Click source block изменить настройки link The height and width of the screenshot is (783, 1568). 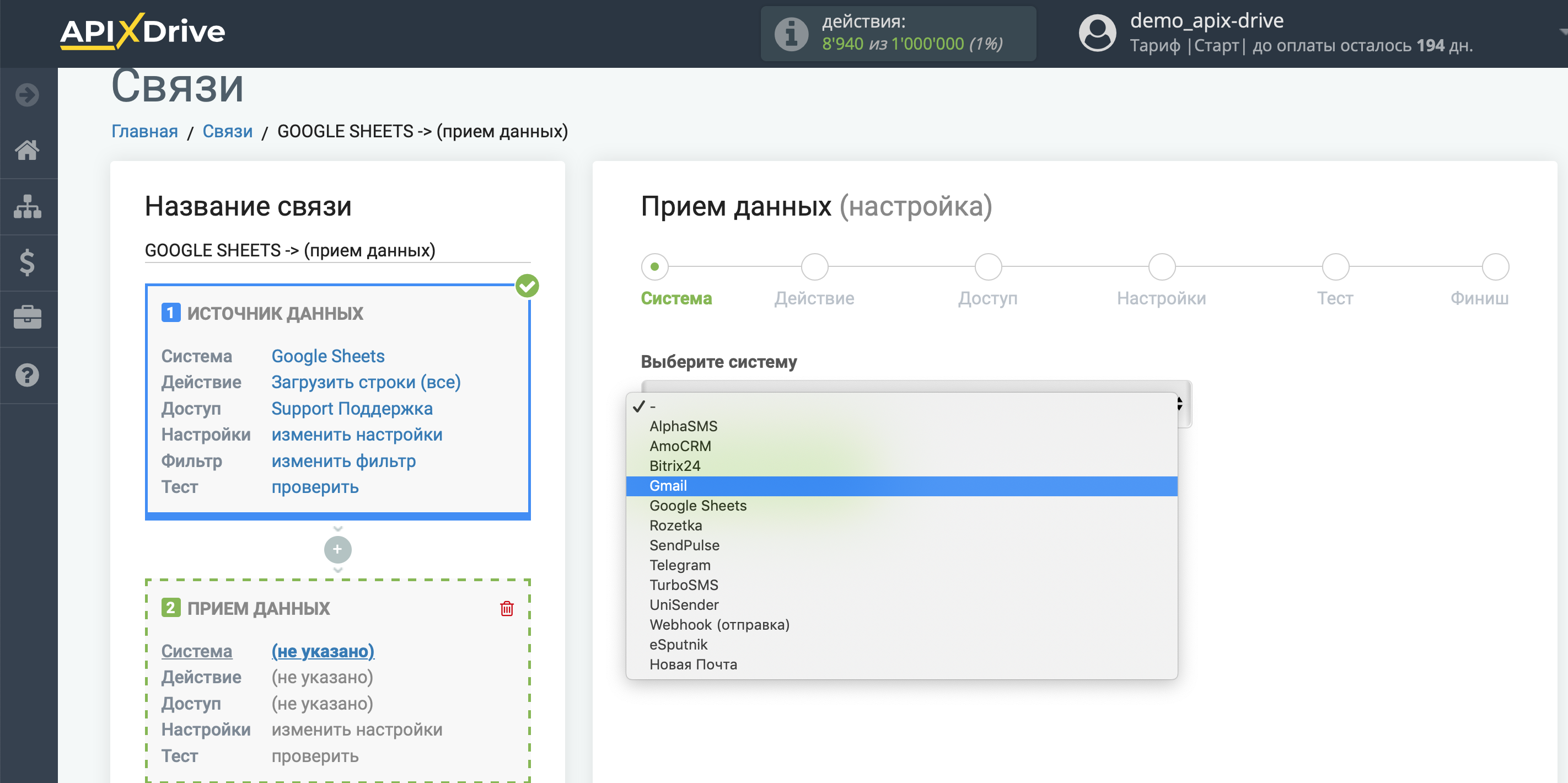tap(357, 435)
